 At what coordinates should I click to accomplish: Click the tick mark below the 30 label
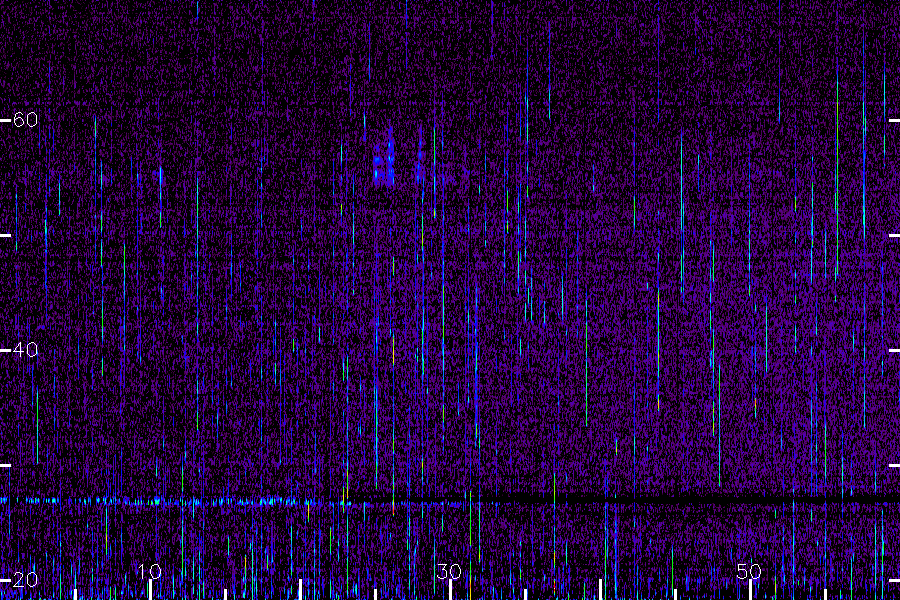pyautogui.click(x=451, y=590)
